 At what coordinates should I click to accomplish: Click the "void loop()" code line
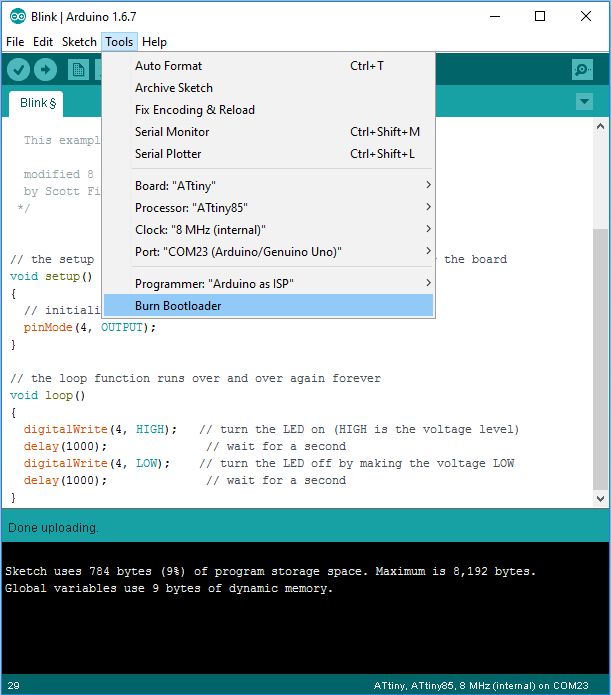(x=47, y=395)
